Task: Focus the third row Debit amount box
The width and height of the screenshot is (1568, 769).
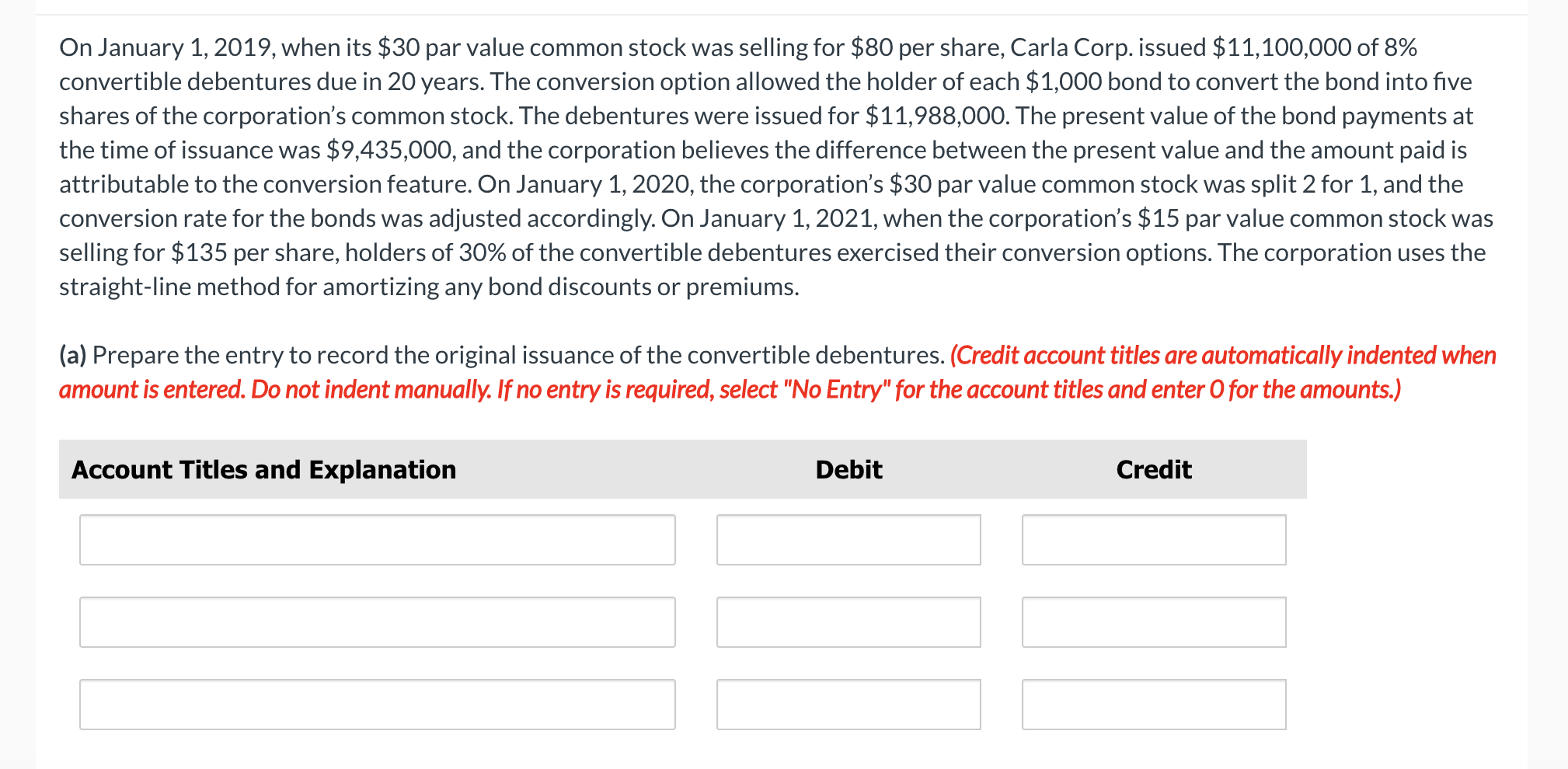Action: click(x=848, y=705)
